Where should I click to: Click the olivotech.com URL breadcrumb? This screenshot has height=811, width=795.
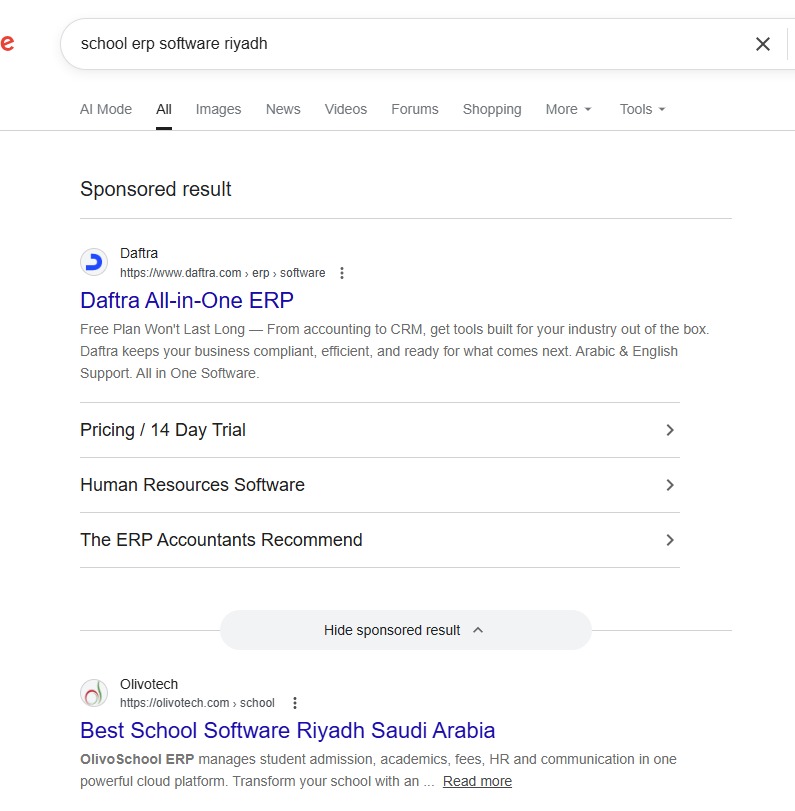(197, 703)
